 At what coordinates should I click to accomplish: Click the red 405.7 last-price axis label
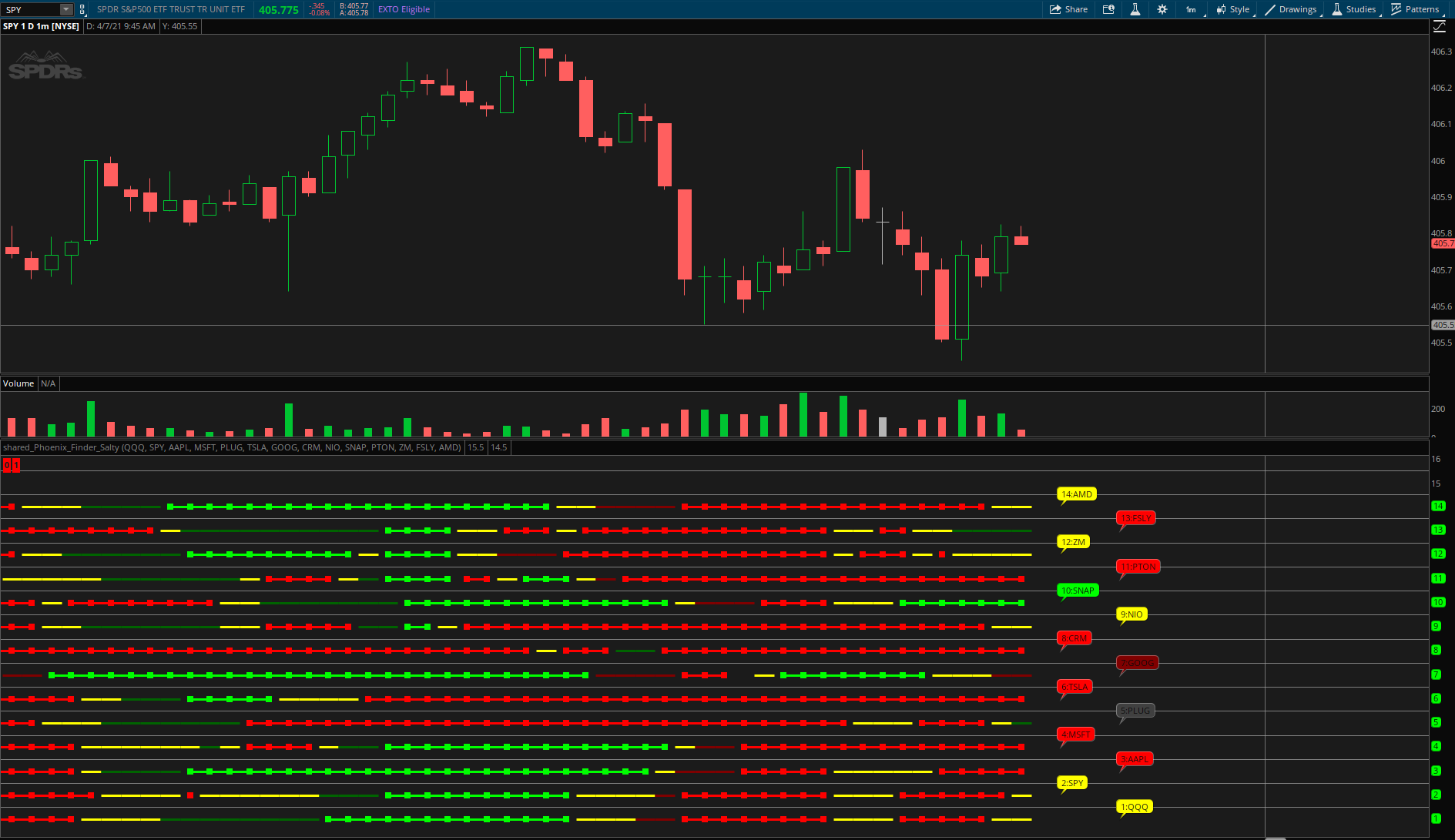[1442, 243]
